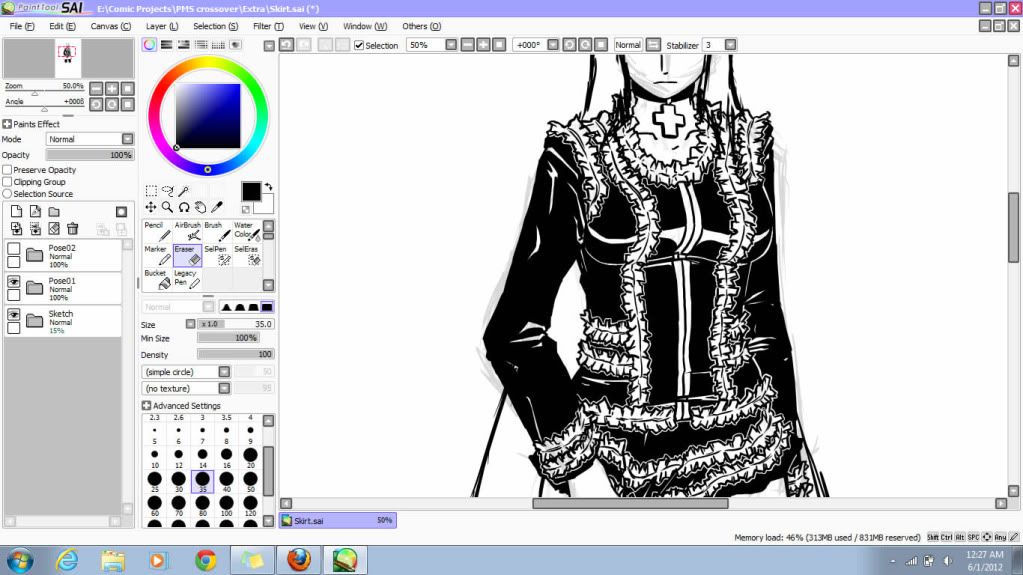Create a new layer folder
Screen dimensions: 1023x575
[x=54, y=211]
